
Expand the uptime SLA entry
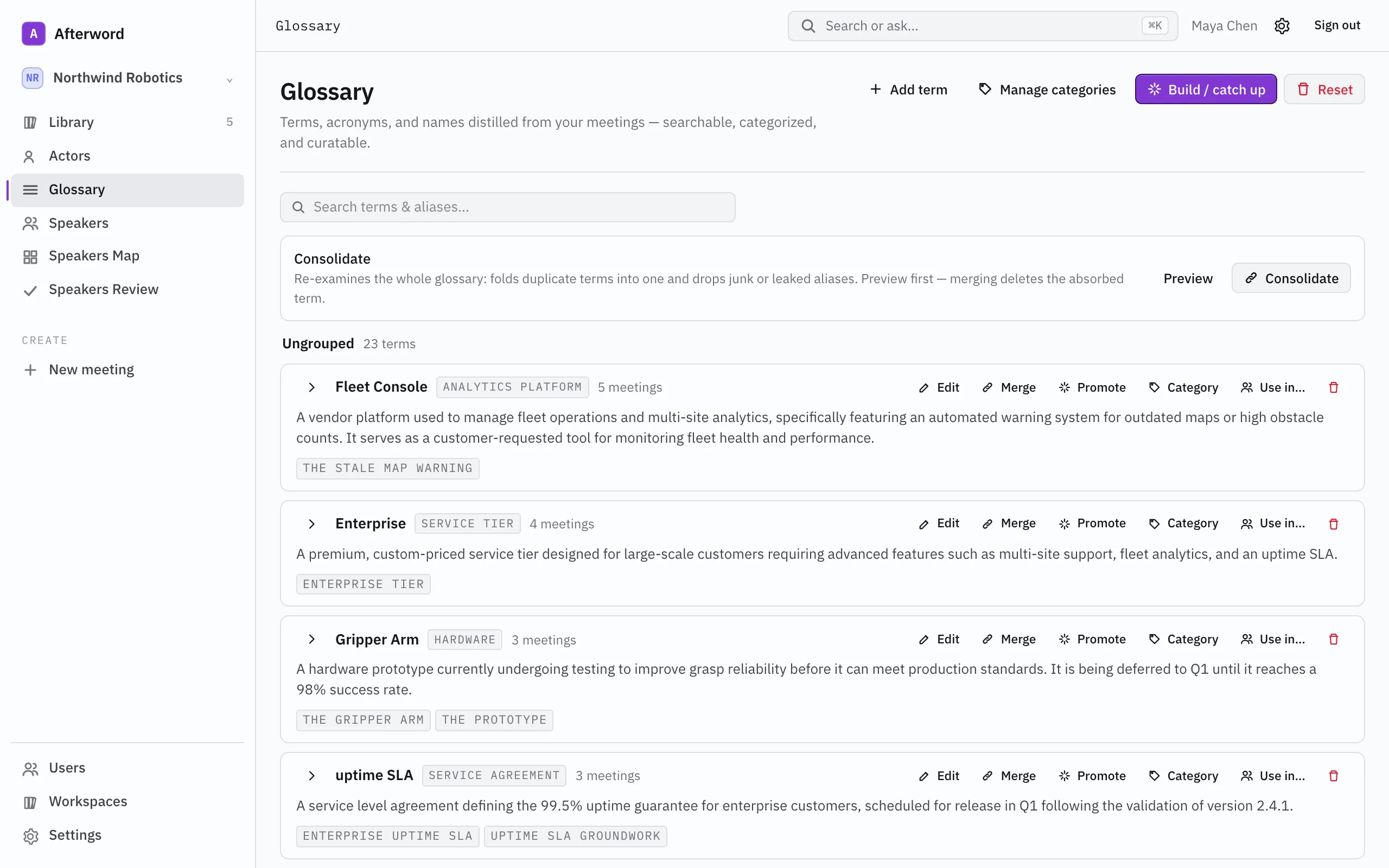tap(311, 776)
